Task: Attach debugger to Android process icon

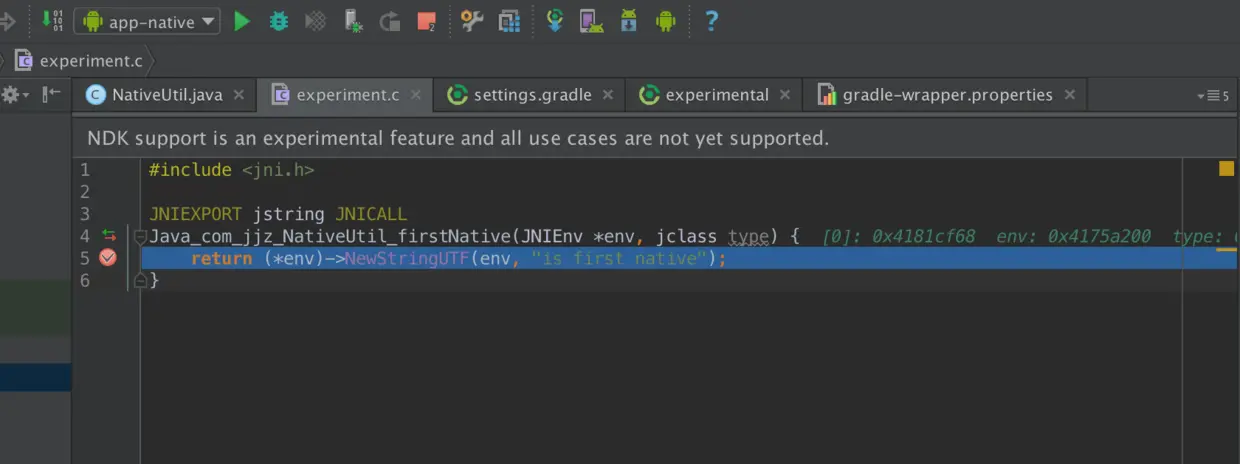Action: tap(353, 20)
